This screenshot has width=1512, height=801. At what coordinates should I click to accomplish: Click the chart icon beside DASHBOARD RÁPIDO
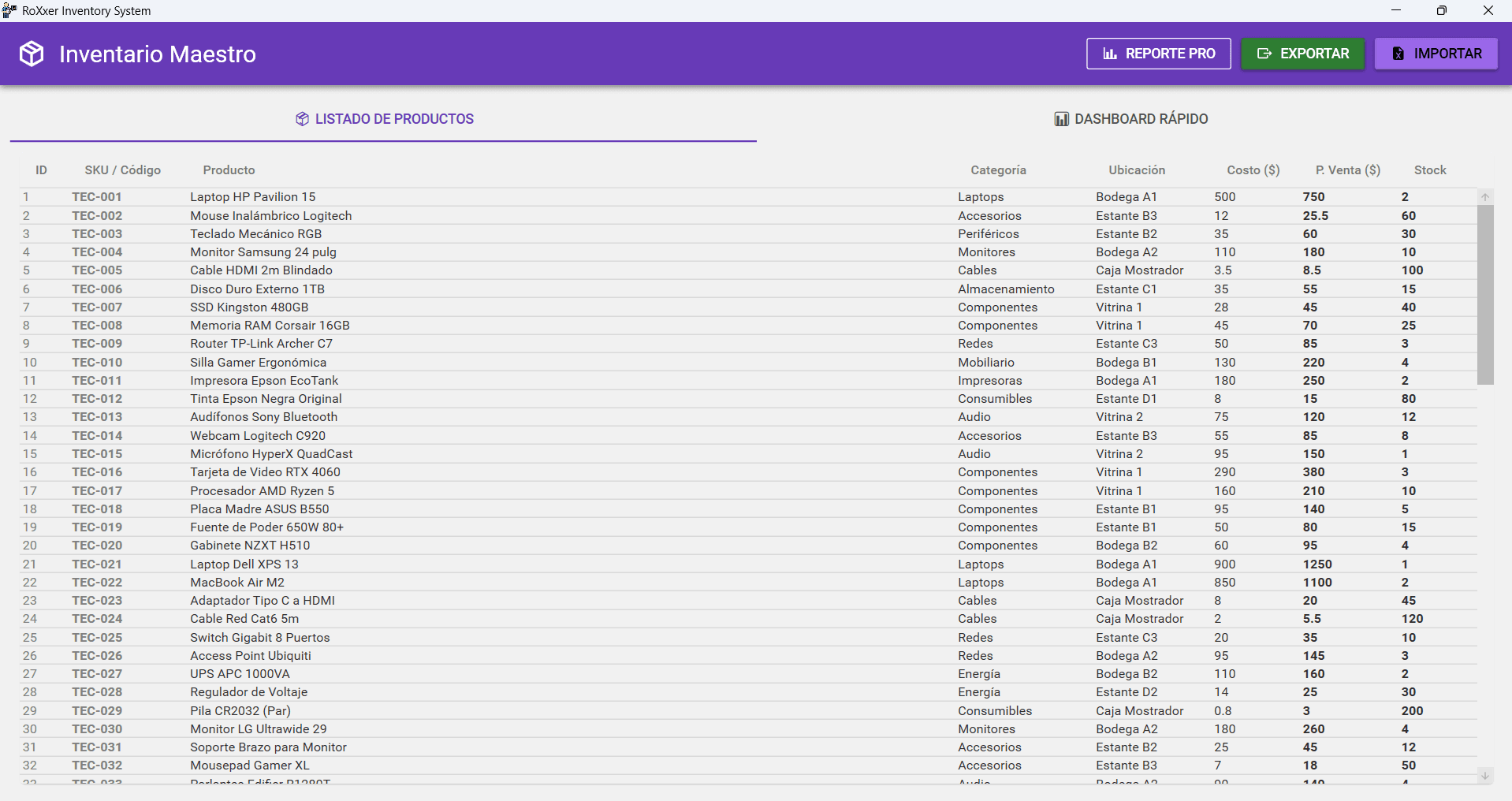(1062, 119)
